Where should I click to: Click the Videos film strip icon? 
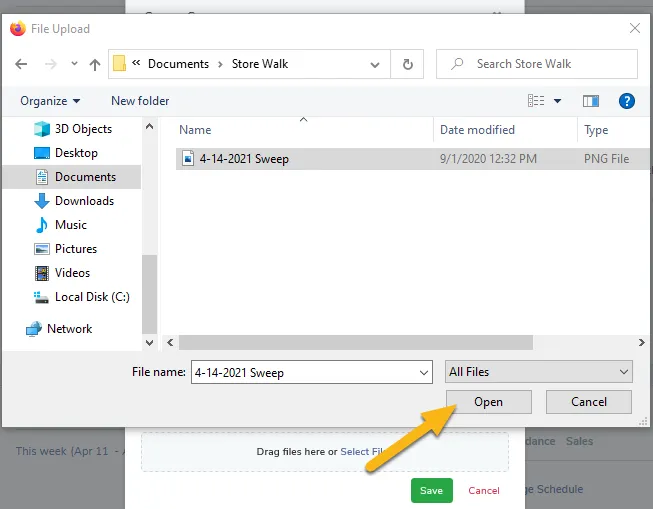coord(42,273)
